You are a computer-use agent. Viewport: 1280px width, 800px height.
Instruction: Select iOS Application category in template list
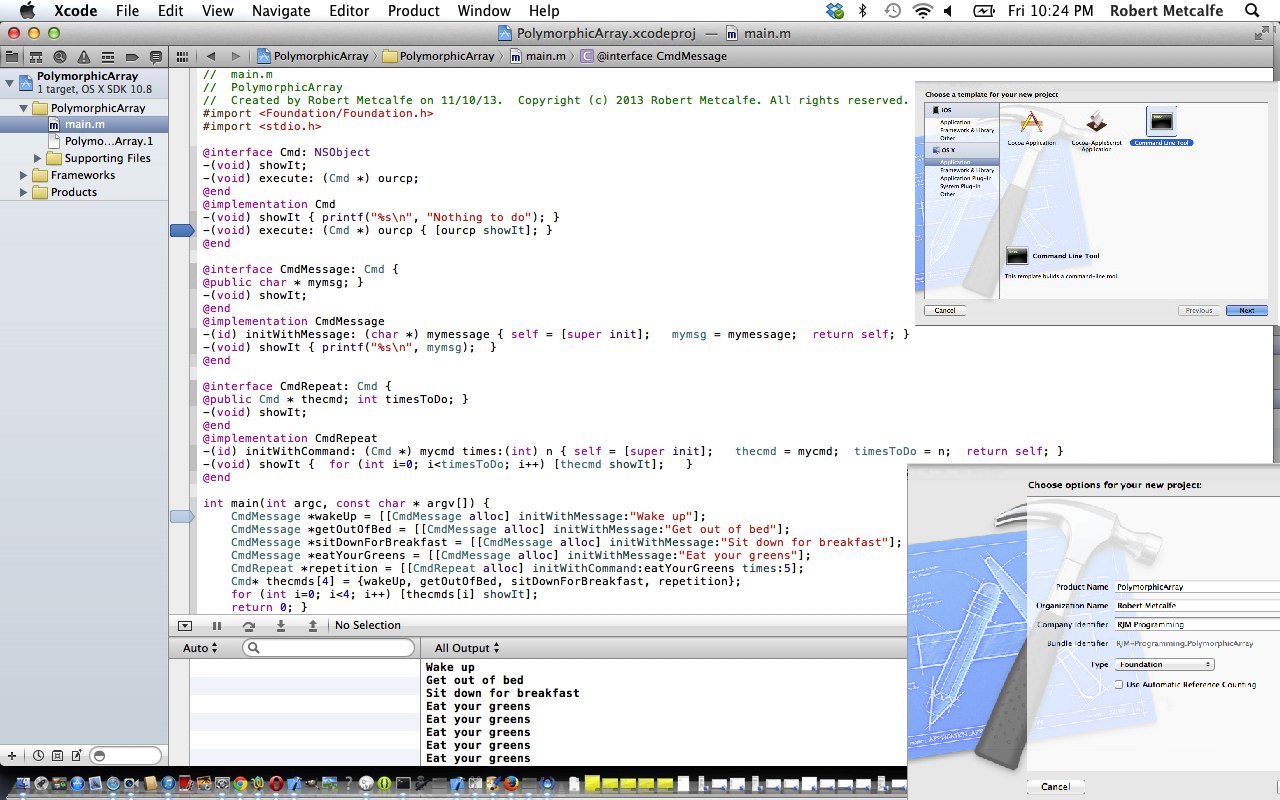click(955, 122)
